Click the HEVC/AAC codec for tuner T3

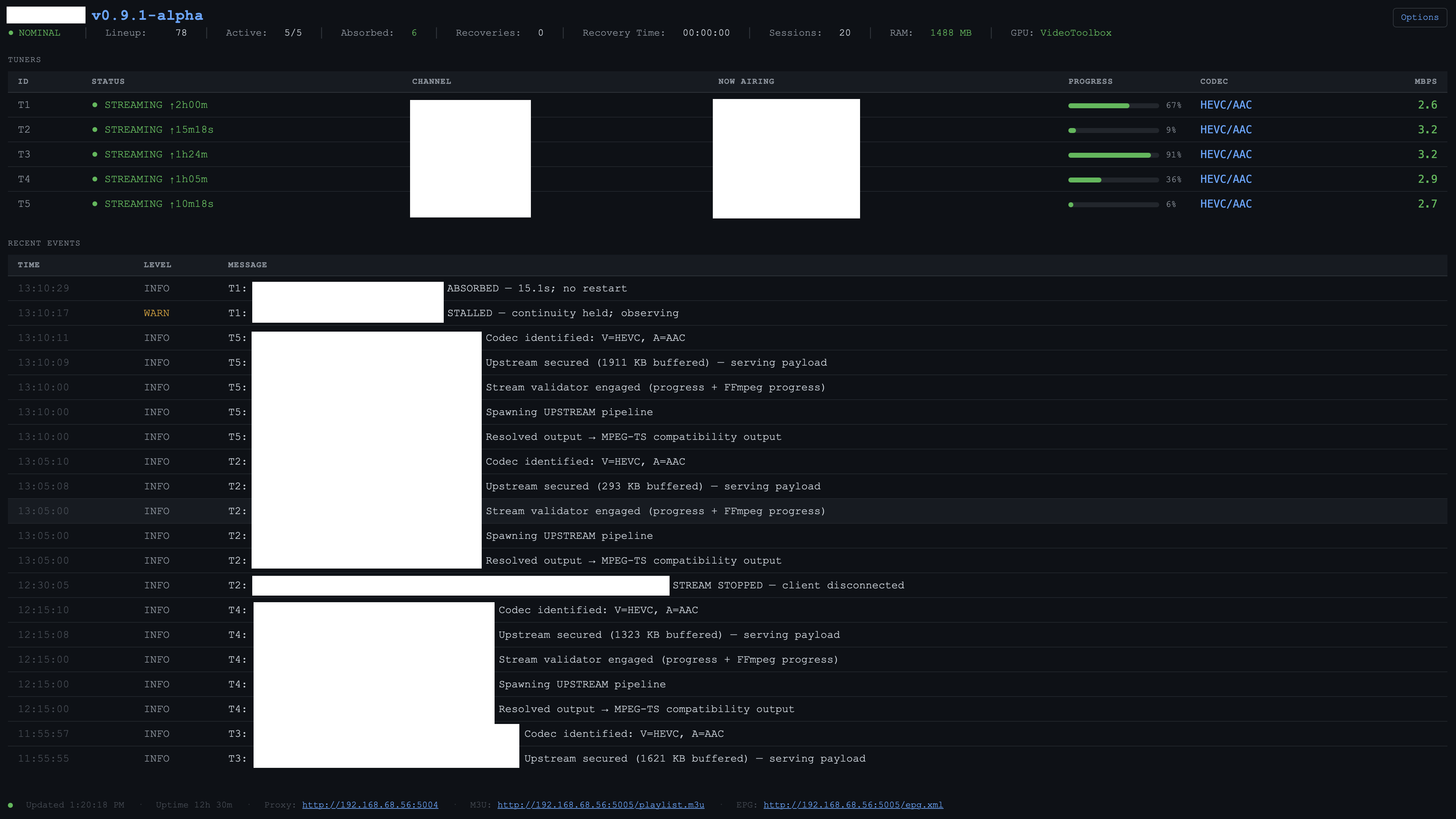pos(1226,154)
